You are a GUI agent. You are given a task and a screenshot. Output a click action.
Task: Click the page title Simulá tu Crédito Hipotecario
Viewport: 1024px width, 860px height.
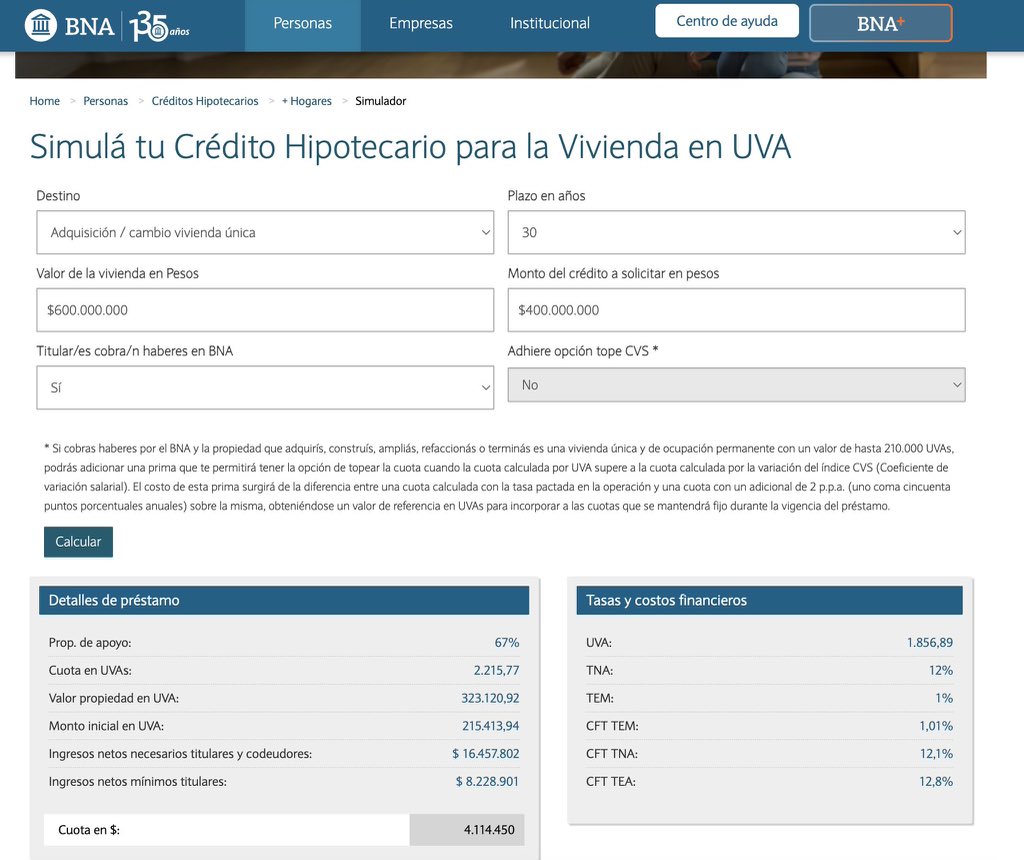click(410, 146)
